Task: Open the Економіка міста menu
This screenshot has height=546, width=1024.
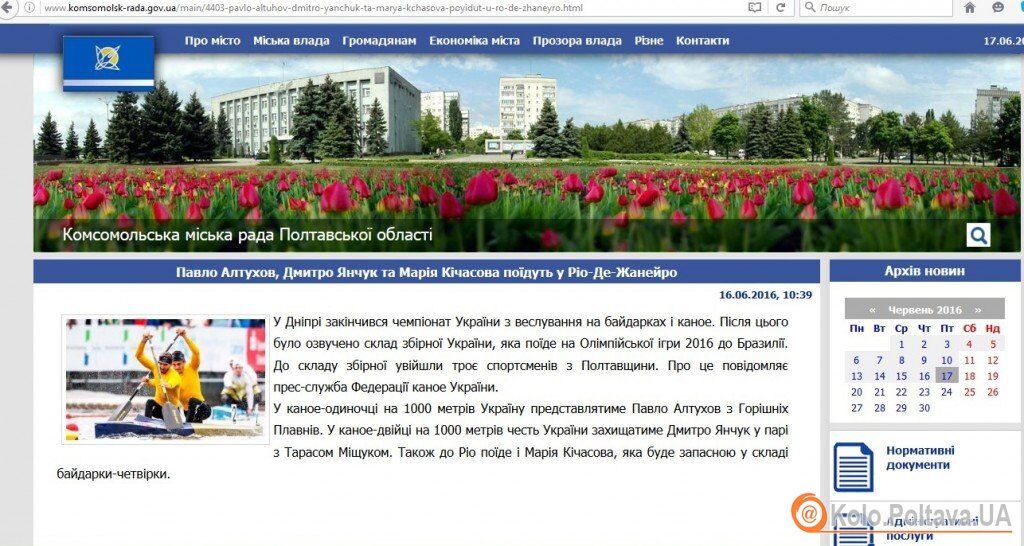Action: click(x=474, y=40)
